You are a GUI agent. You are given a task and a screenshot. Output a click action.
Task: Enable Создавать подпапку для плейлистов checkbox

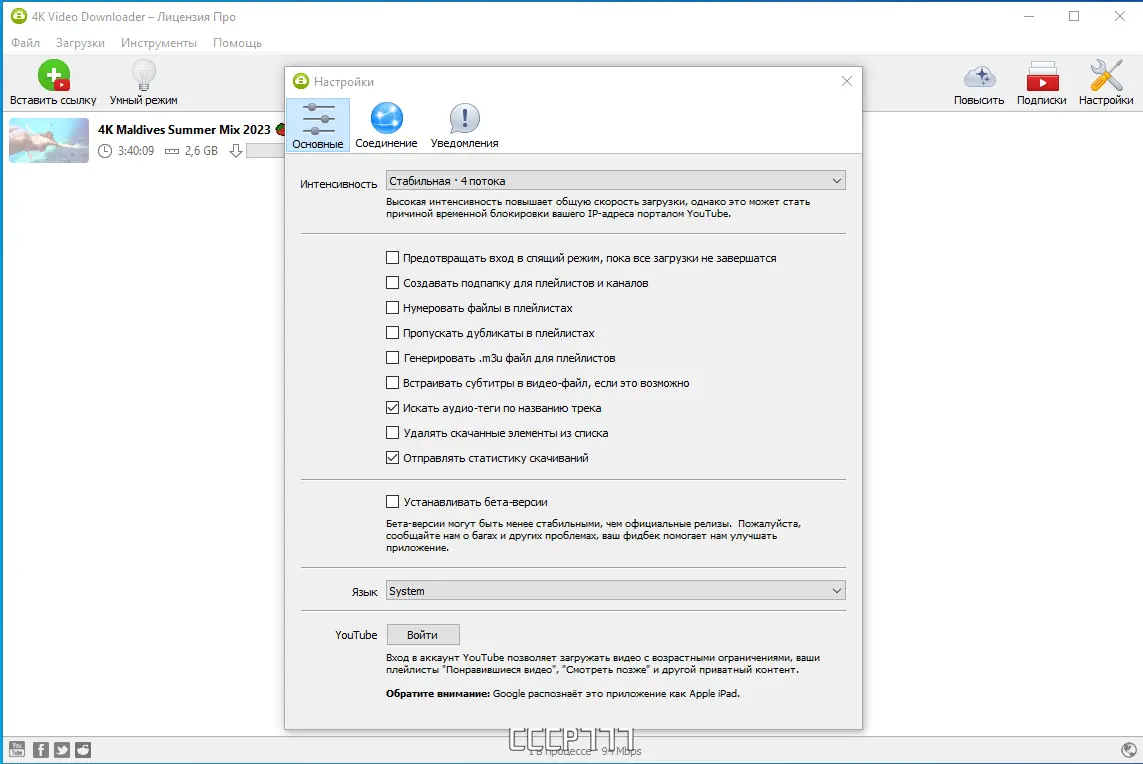tap(392, 282)
